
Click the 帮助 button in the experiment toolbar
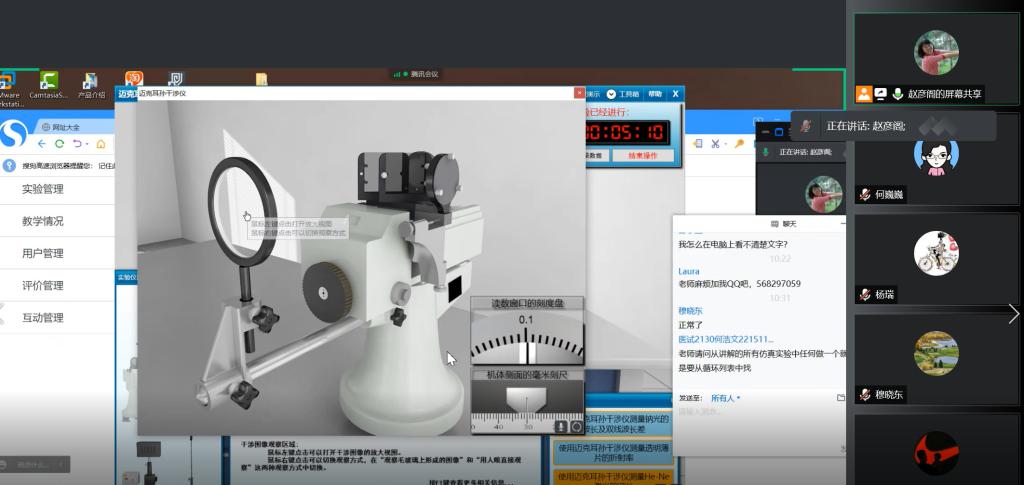point(655,94)
